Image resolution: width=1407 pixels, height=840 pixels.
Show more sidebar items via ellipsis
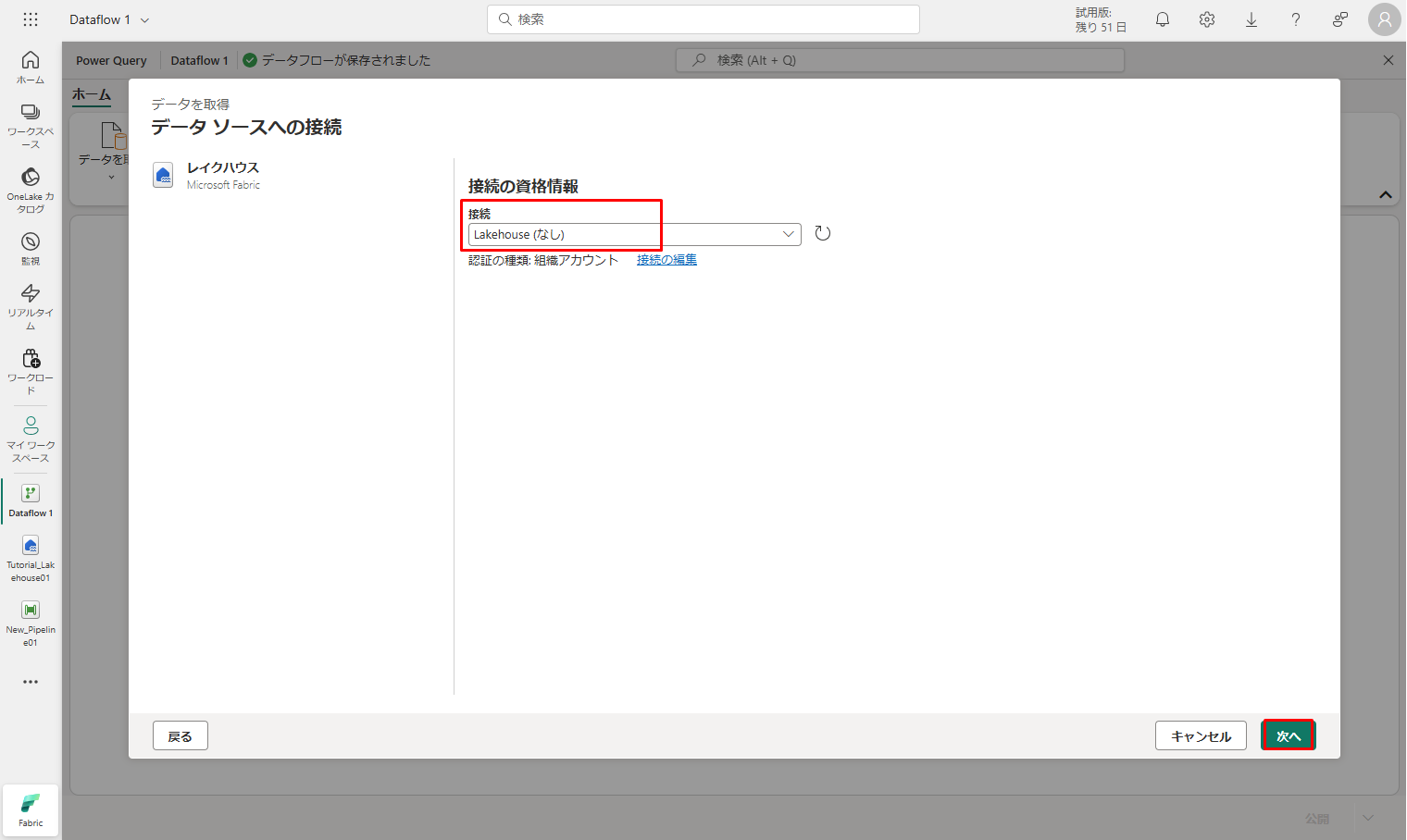pos(31,682)
